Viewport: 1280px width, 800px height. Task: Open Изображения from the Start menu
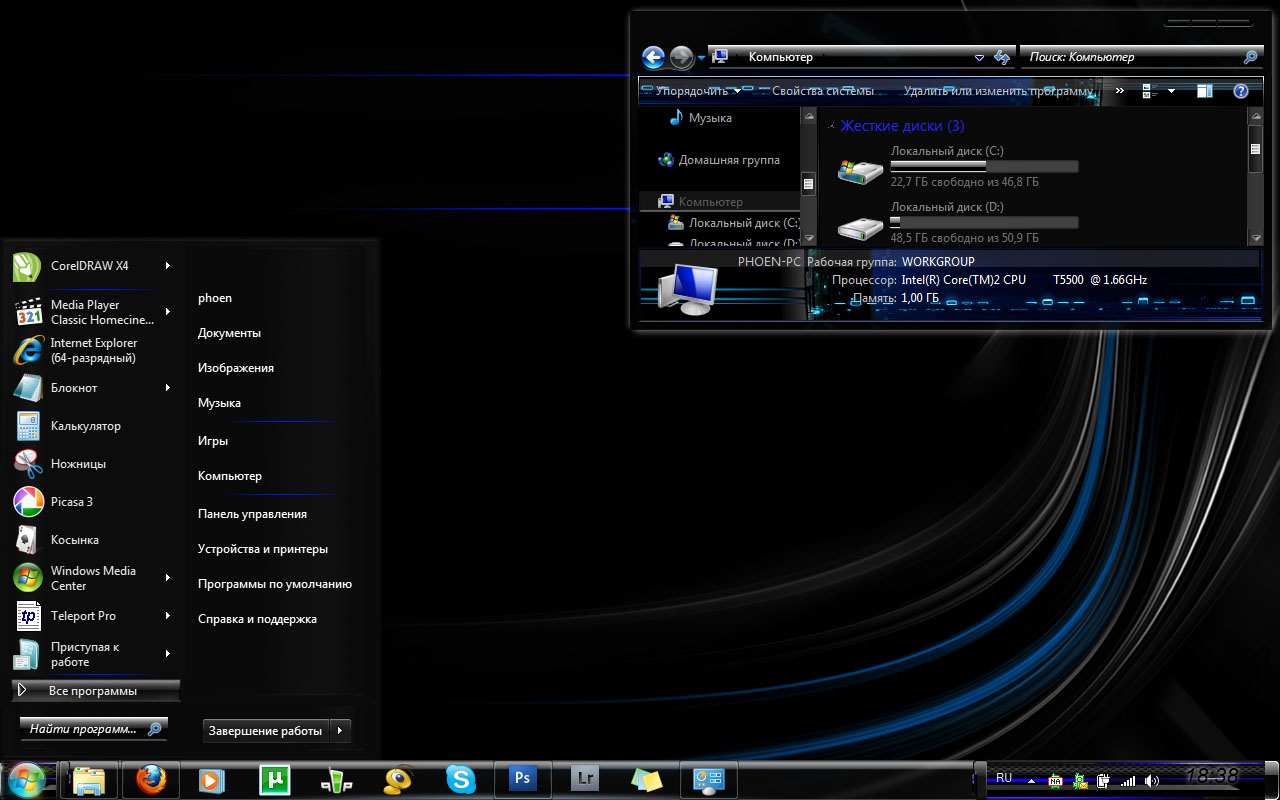236,368
